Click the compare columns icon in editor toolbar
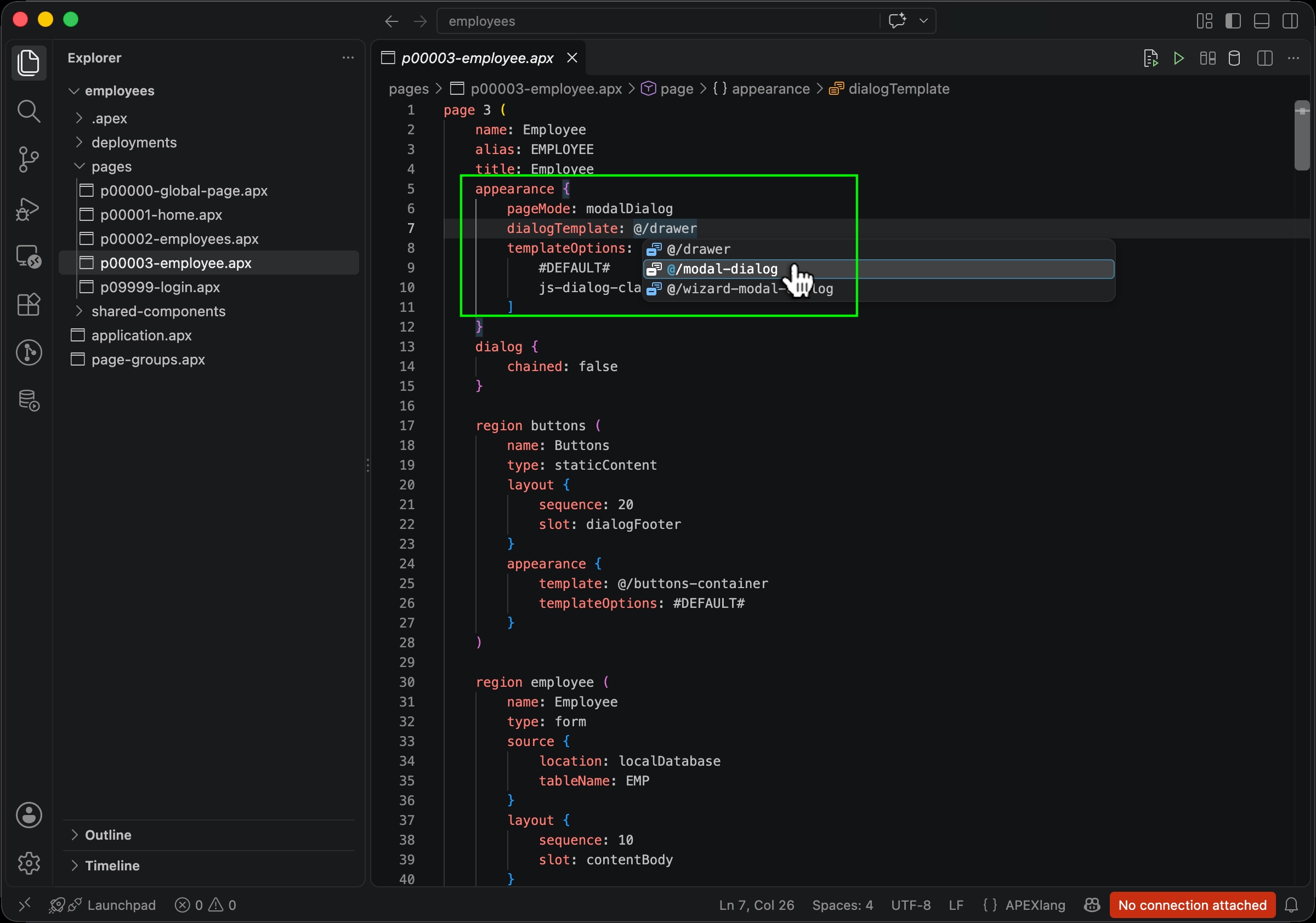Viewport: 1316px width, 923px height. 1207,58
